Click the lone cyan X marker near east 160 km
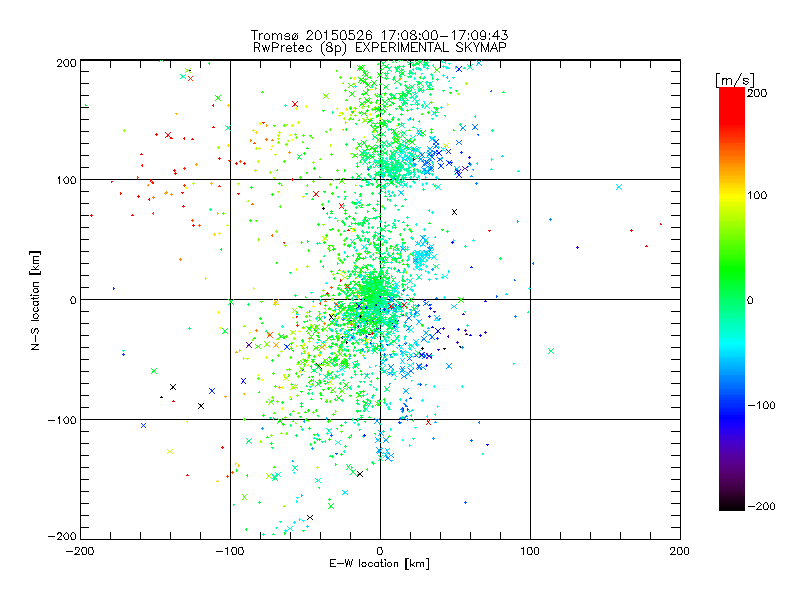The height and width of the screenshot is (600, 800). [619, 187]
